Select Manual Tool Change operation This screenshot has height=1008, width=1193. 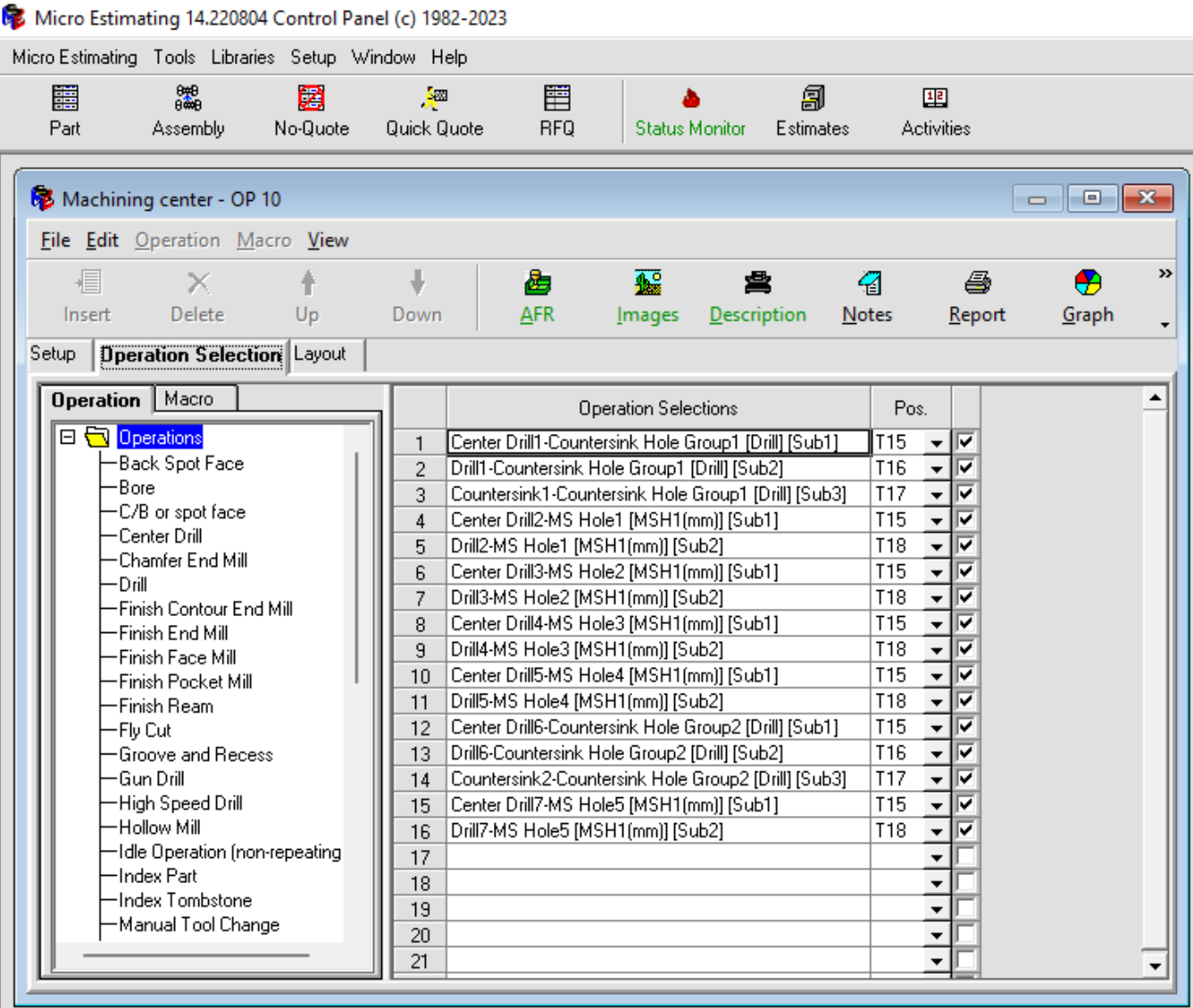199,924
